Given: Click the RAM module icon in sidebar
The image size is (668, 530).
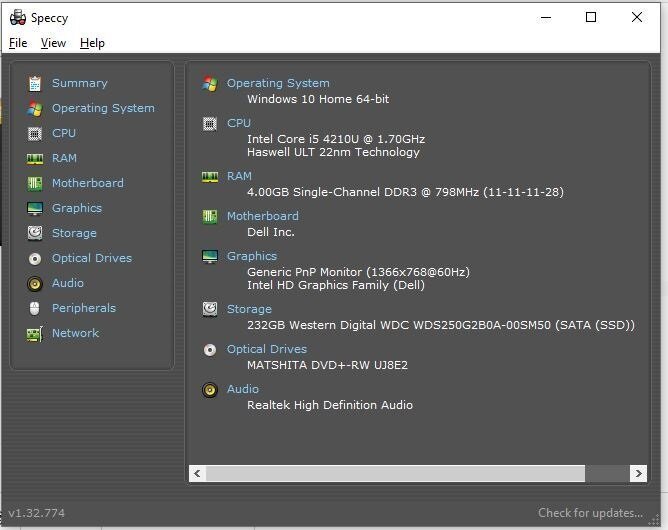Looking at the screenshot, I should (x=35, y=159).
